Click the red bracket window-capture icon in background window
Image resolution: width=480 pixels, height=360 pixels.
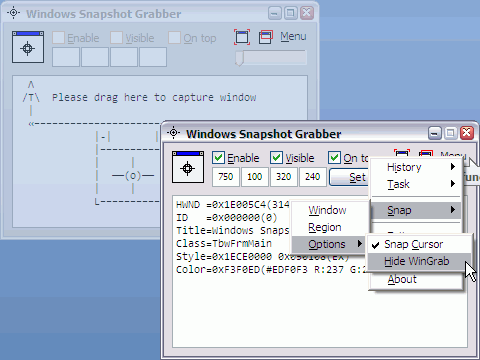[242, 37]
